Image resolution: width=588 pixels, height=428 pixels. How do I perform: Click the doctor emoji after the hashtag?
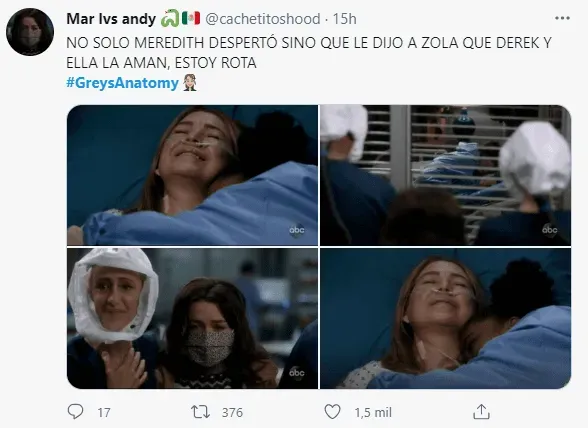pos(190,83)
